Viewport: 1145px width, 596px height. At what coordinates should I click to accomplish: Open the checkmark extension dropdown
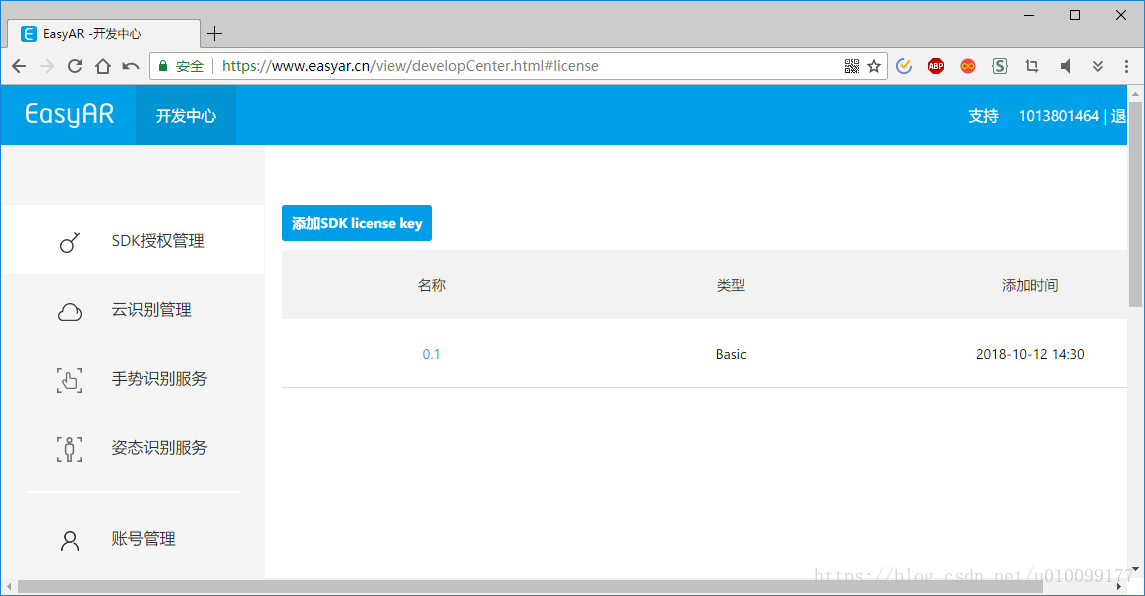[903, 65]
